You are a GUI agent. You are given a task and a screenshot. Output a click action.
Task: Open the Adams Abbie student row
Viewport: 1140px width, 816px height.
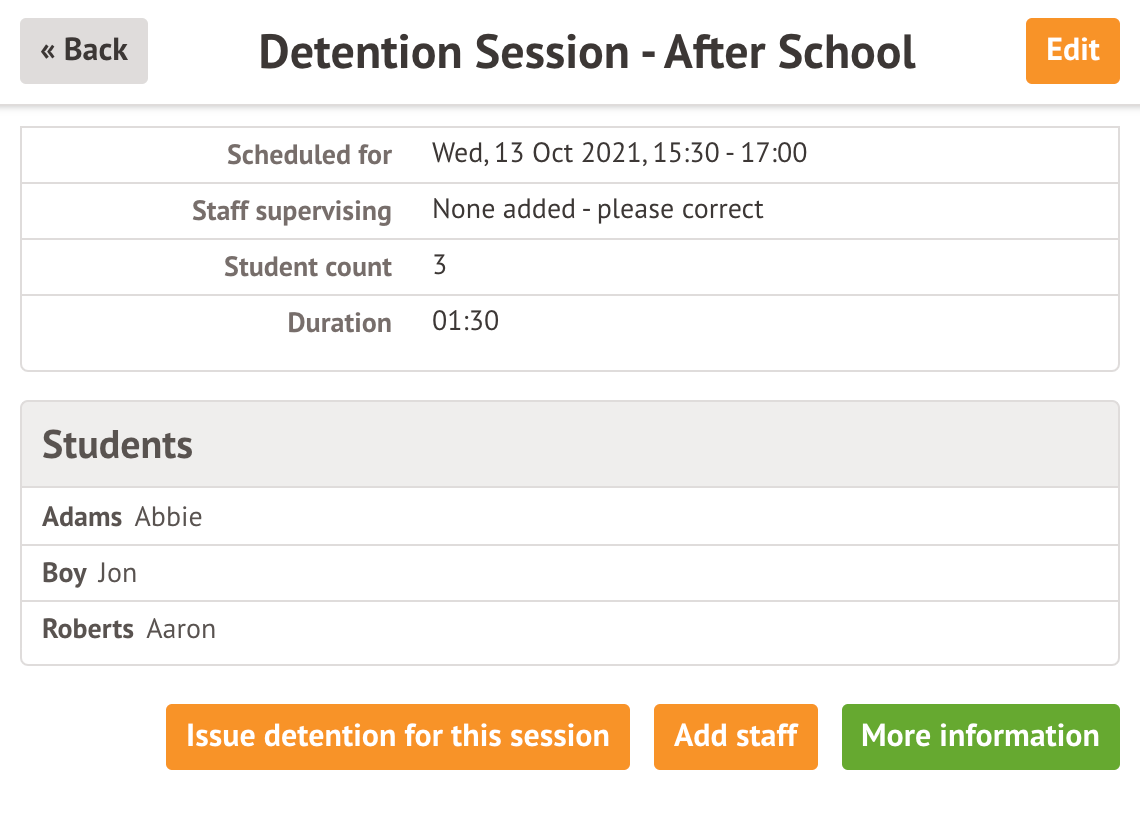pos(569,517)
